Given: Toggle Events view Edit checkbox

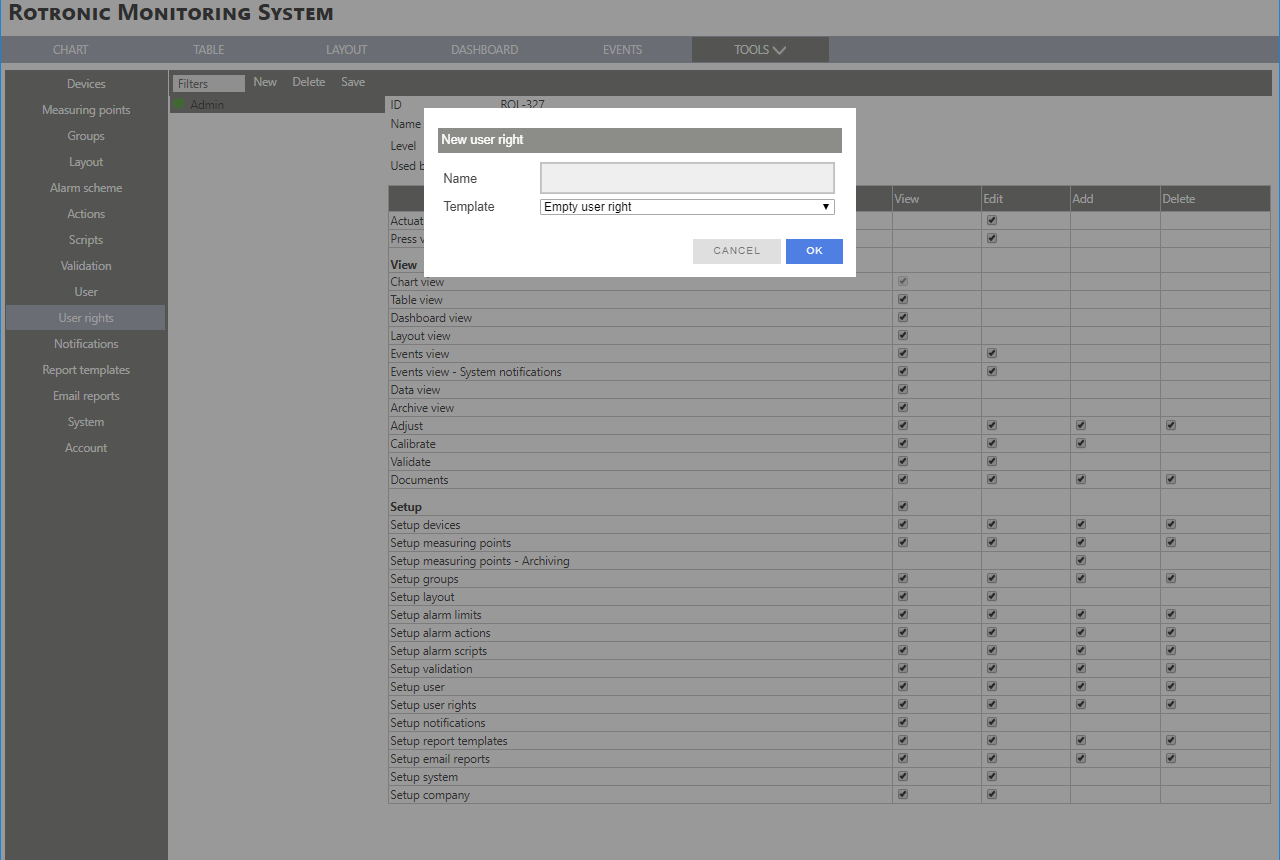Looking at the screenshot, I should [x=992, y=354].
